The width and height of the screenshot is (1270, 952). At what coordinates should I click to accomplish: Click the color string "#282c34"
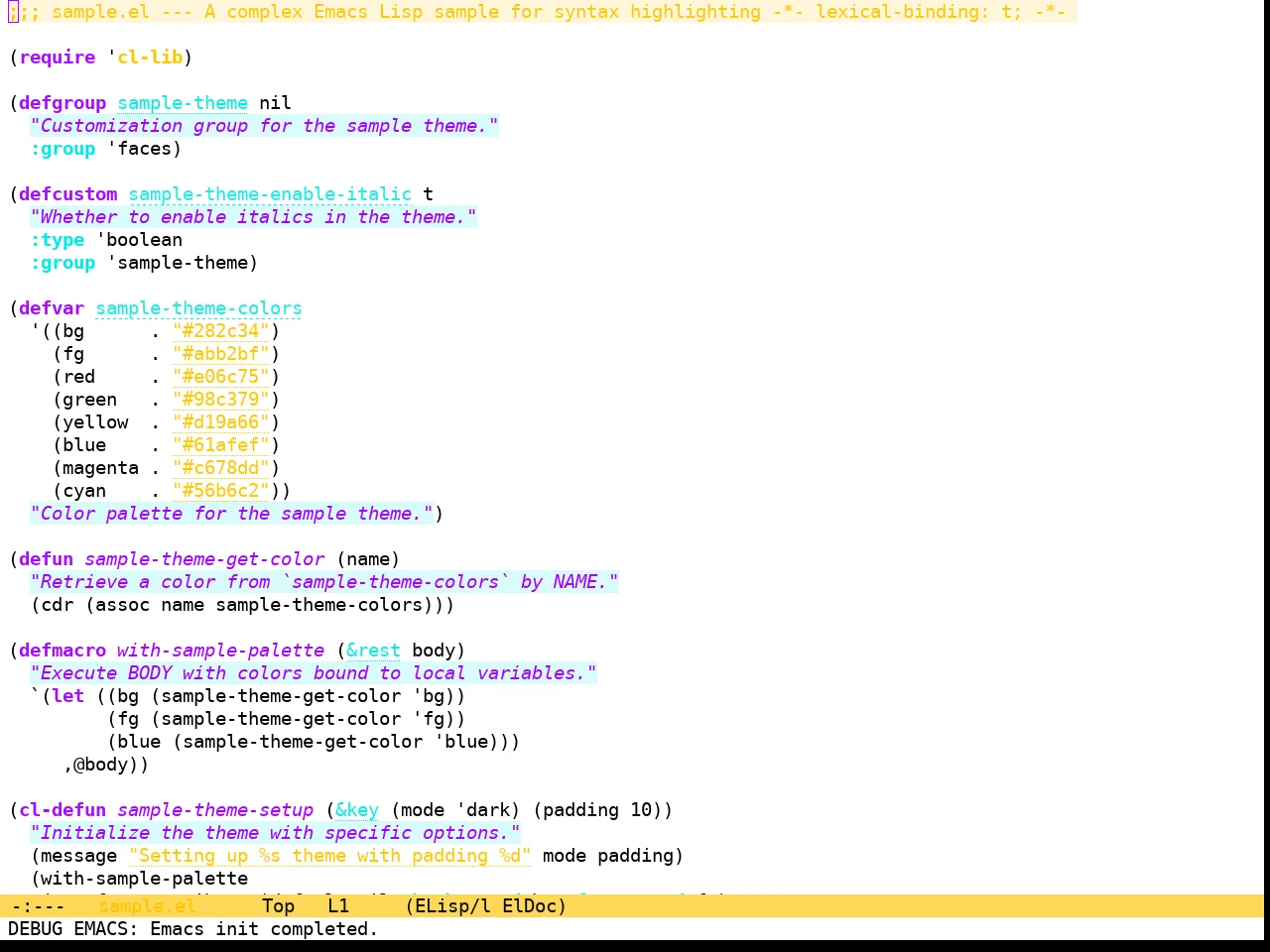[221, 331]
